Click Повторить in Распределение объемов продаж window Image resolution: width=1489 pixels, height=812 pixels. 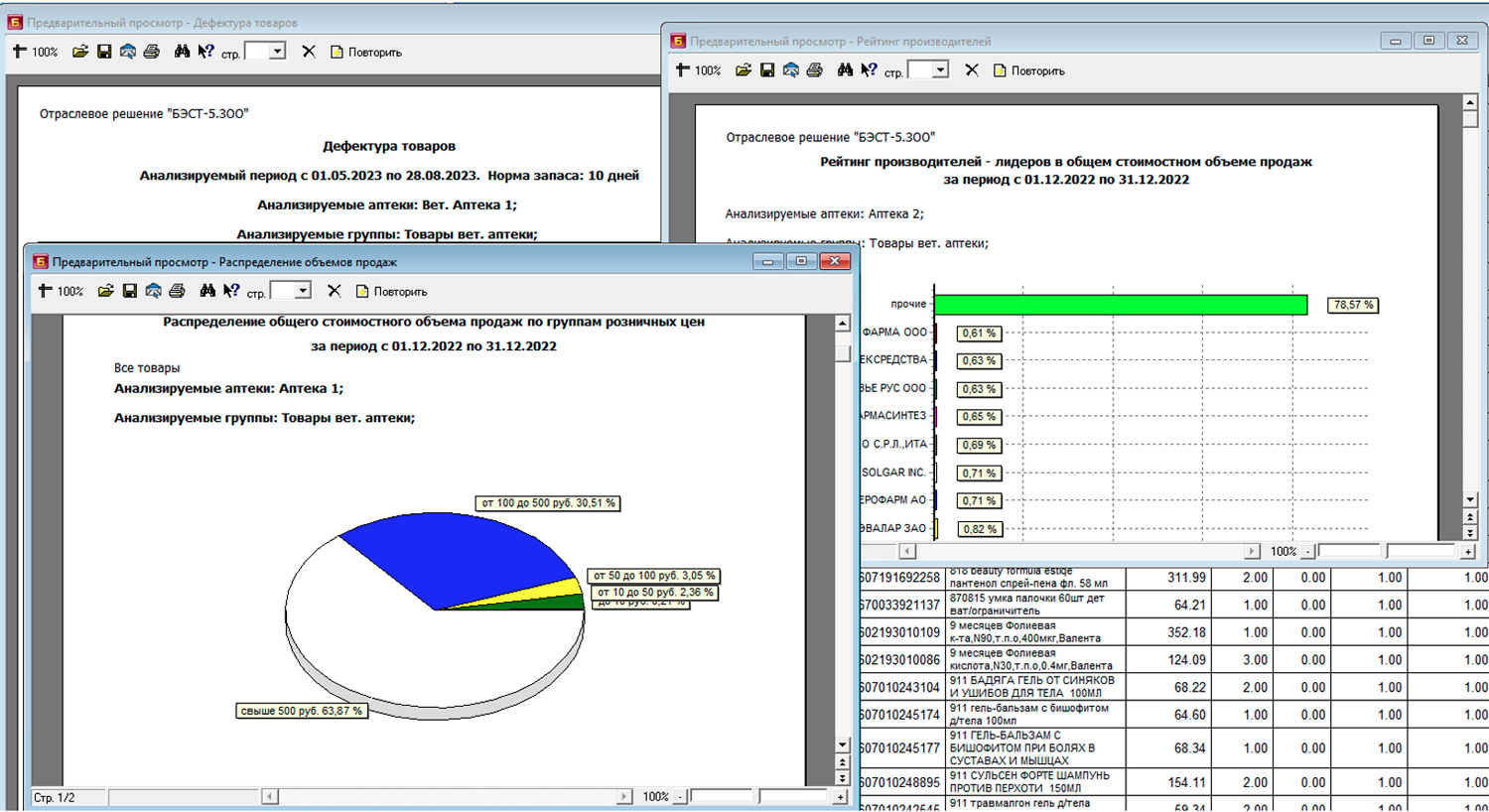tap(392, 291)
